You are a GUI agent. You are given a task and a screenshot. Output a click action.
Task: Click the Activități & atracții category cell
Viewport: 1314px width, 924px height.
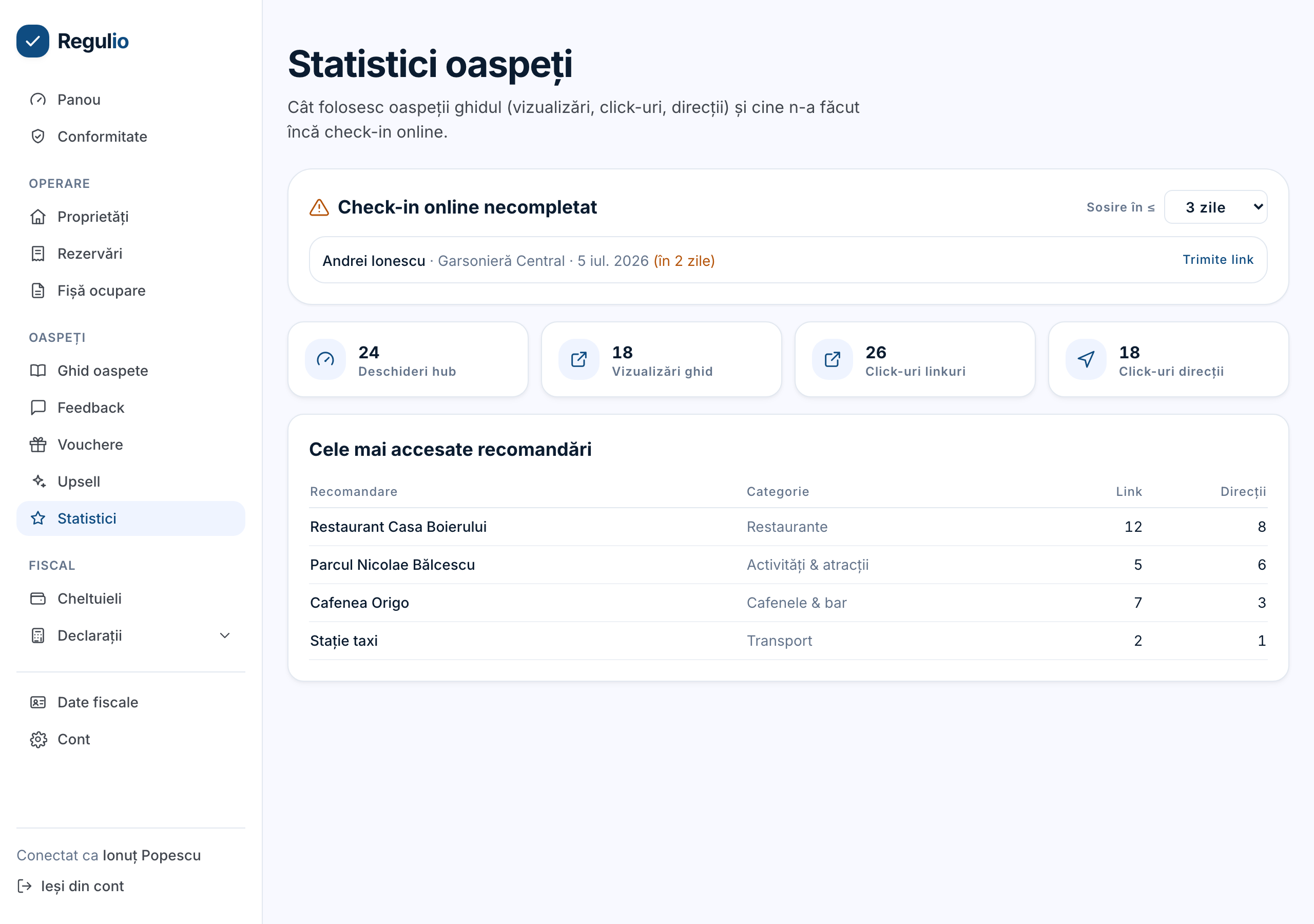tap(807, 565)
